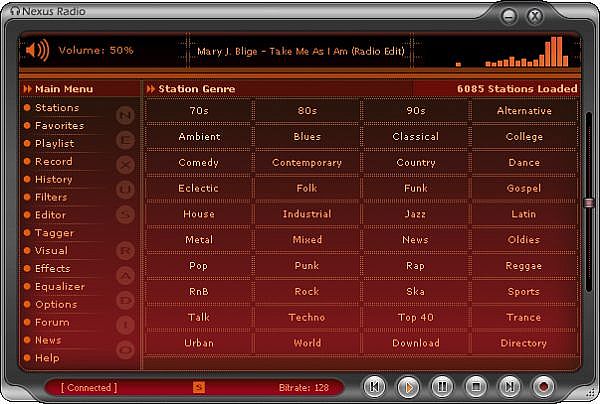
Task: Pause playback with the pause button
Action: tap(442, 387)
